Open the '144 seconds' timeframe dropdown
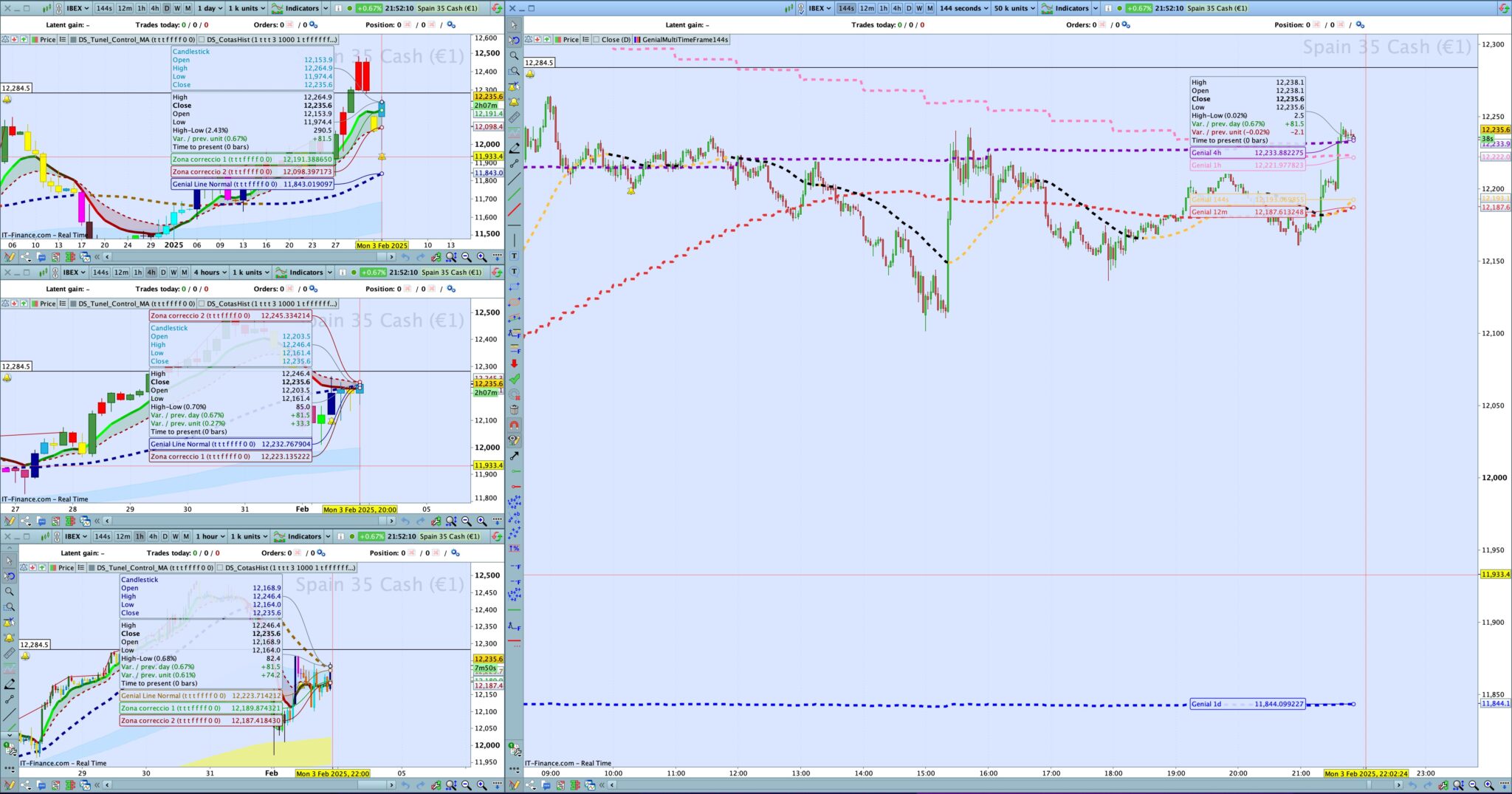1512x794 pixels. pyautogui.click(x=963, y=8)
